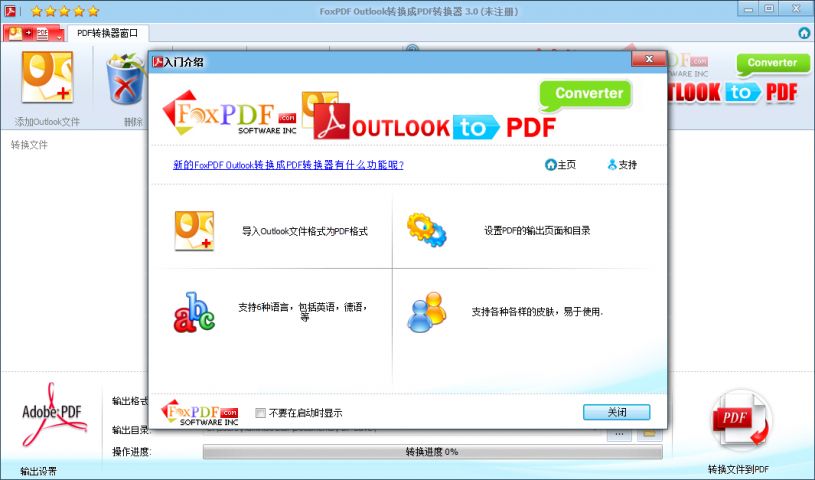Click the 主页 homepage link
815x480 pixels.
(x=560, y=165)
